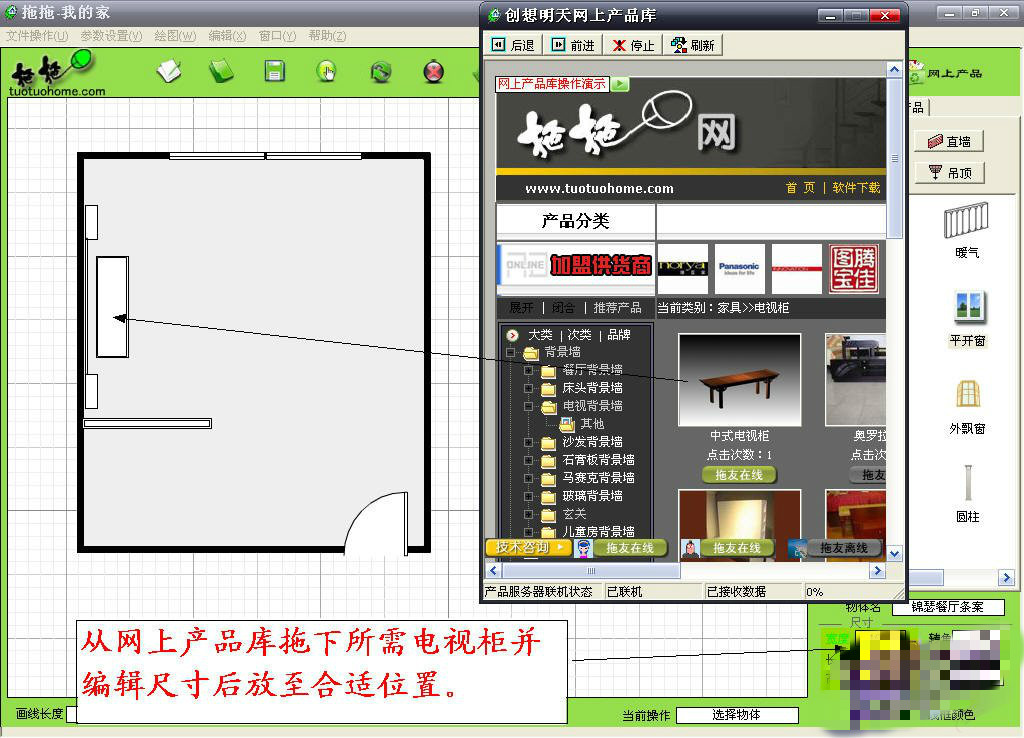Click the green open-book icon in the toolbar
The image size is (1024, 738).
[x=221, y=71]
